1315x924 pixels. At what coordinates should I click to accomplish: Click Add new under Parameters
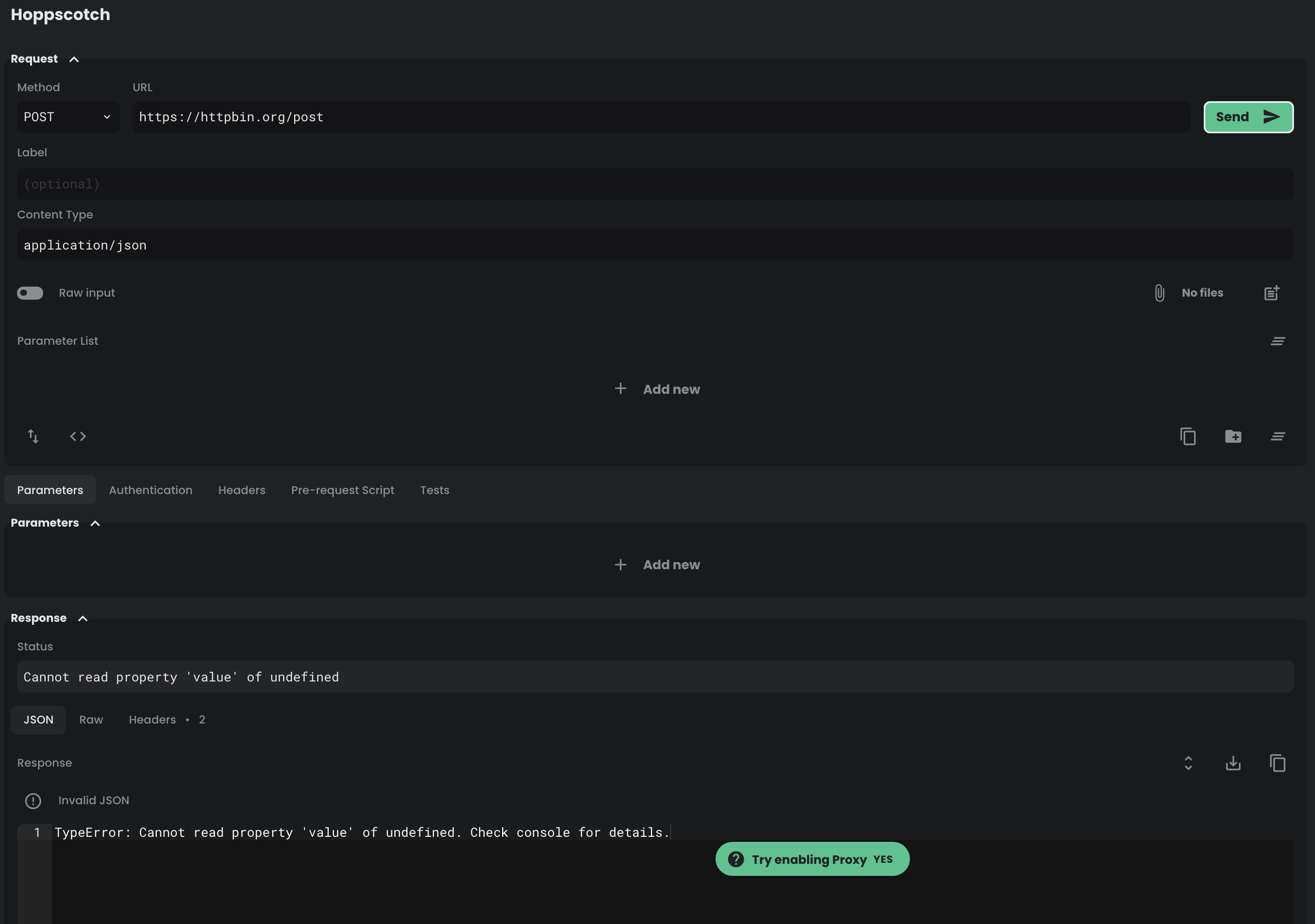pos(657,565)
